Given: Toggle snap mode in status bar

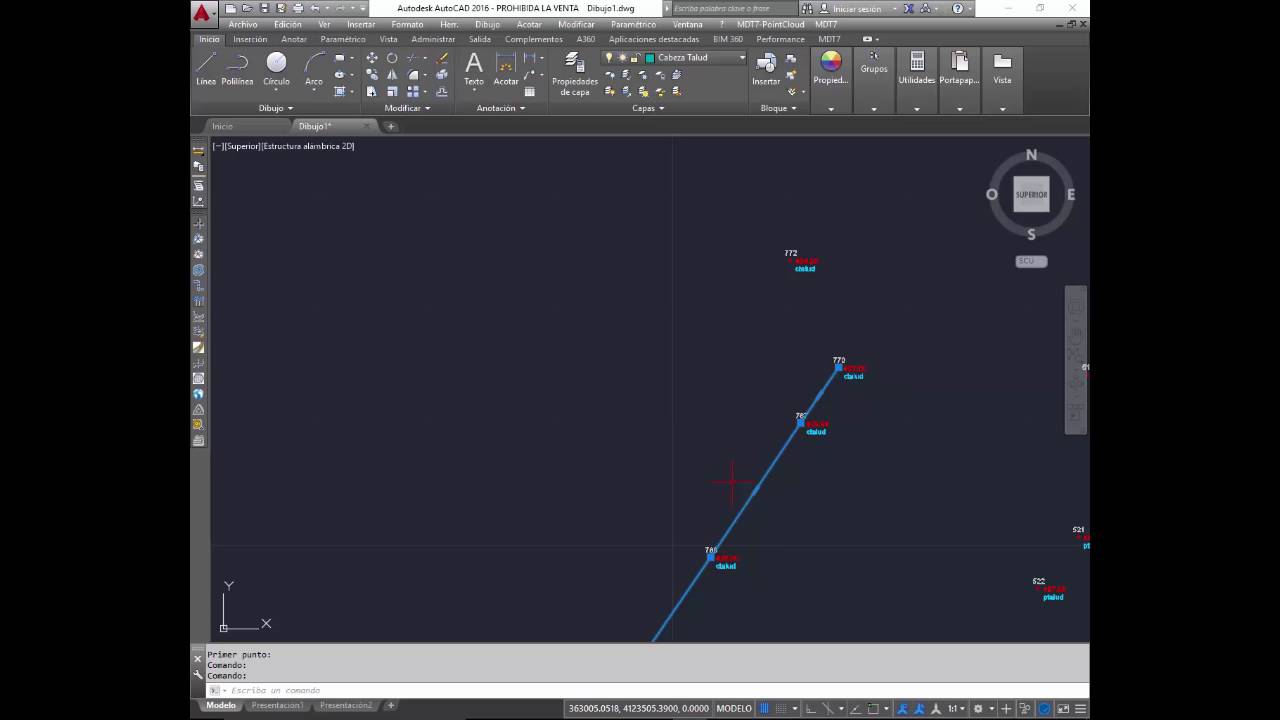Looking at the screenshot, I should click(x=782, y=708).
